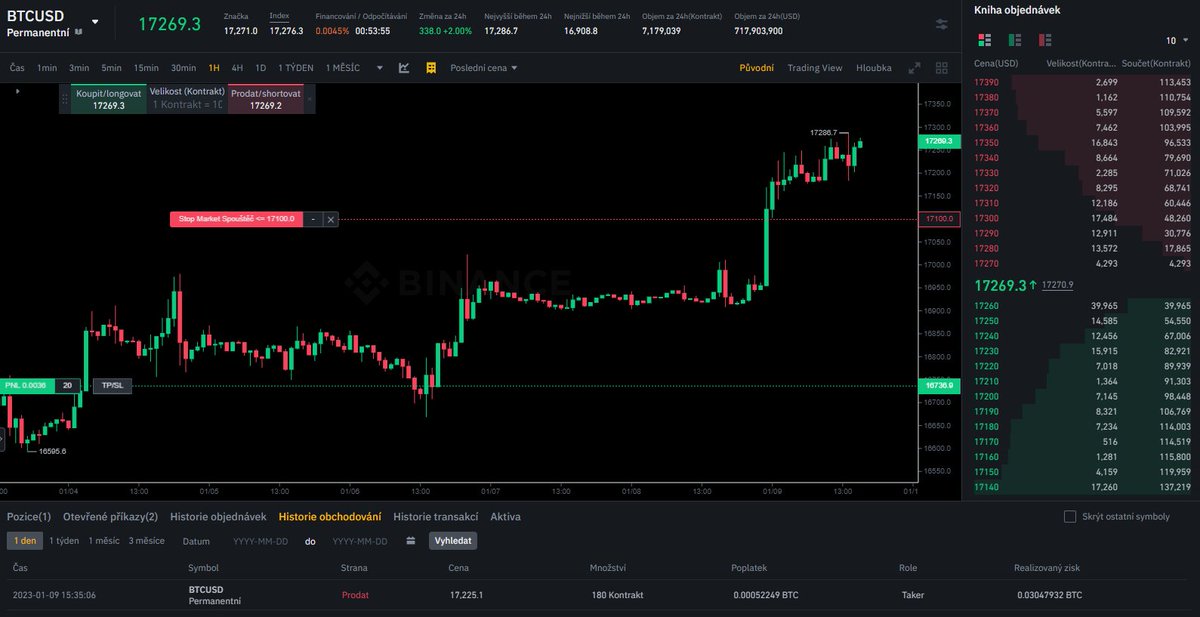This screenshot has height=617, width=1200.
Task: Select the 5min interval
Action: pos(111,68)
